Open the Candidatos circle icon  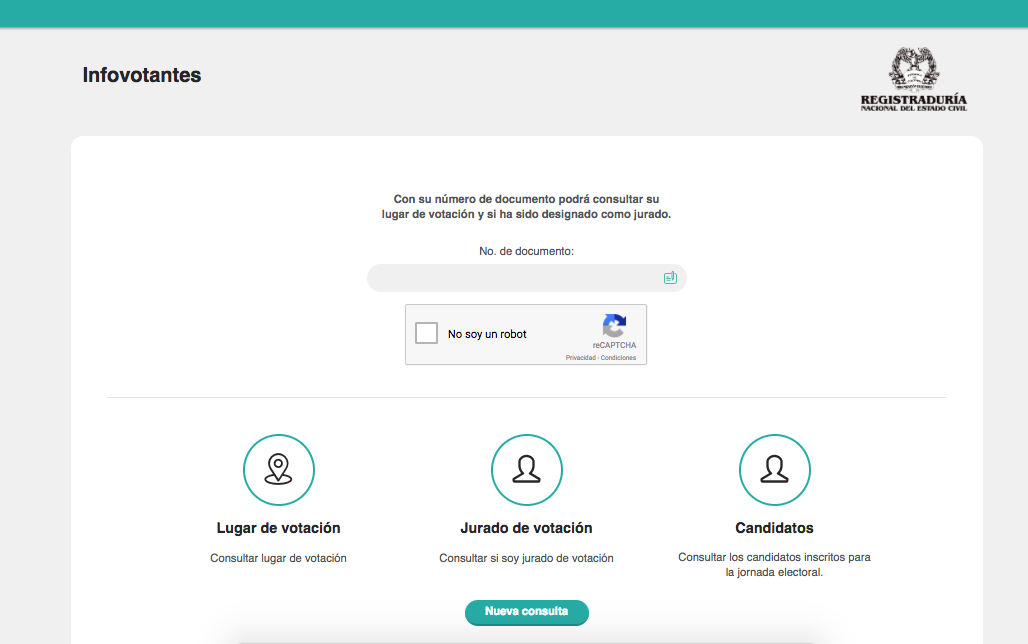[774, 470]
